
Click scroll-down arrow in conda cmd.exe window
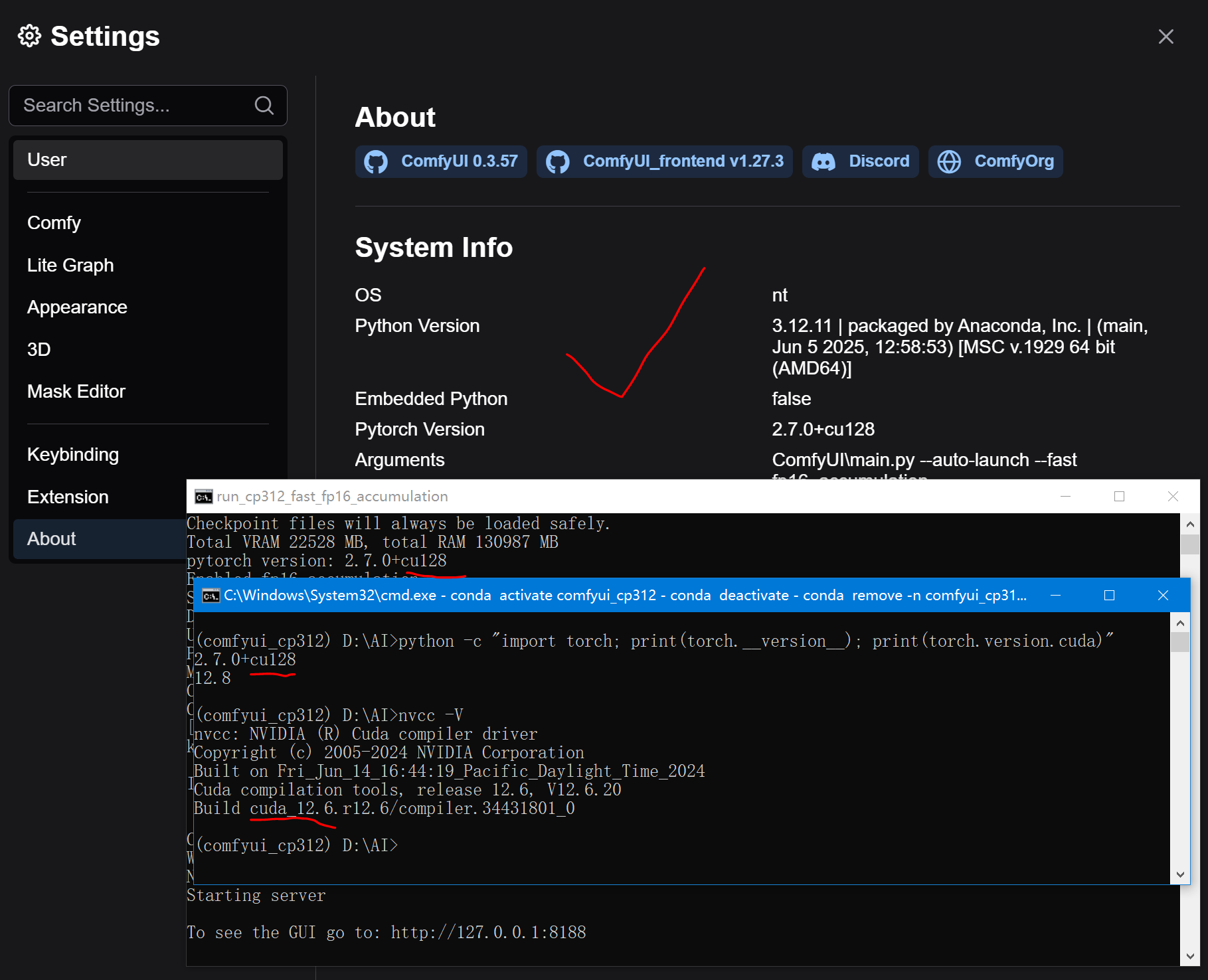1180,874
